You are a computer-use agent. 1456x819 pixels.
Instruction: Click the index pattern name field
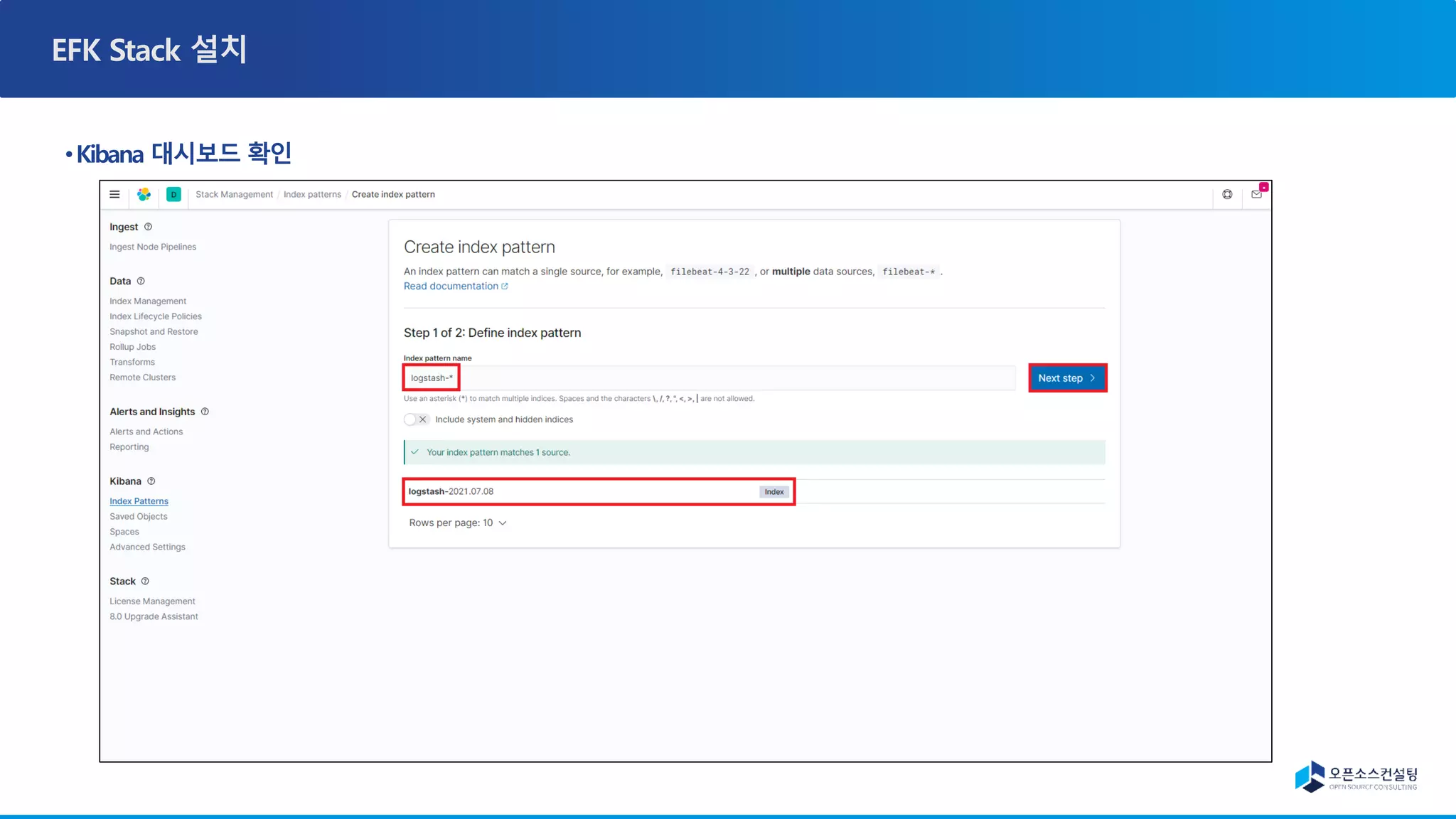click(711, 378)
